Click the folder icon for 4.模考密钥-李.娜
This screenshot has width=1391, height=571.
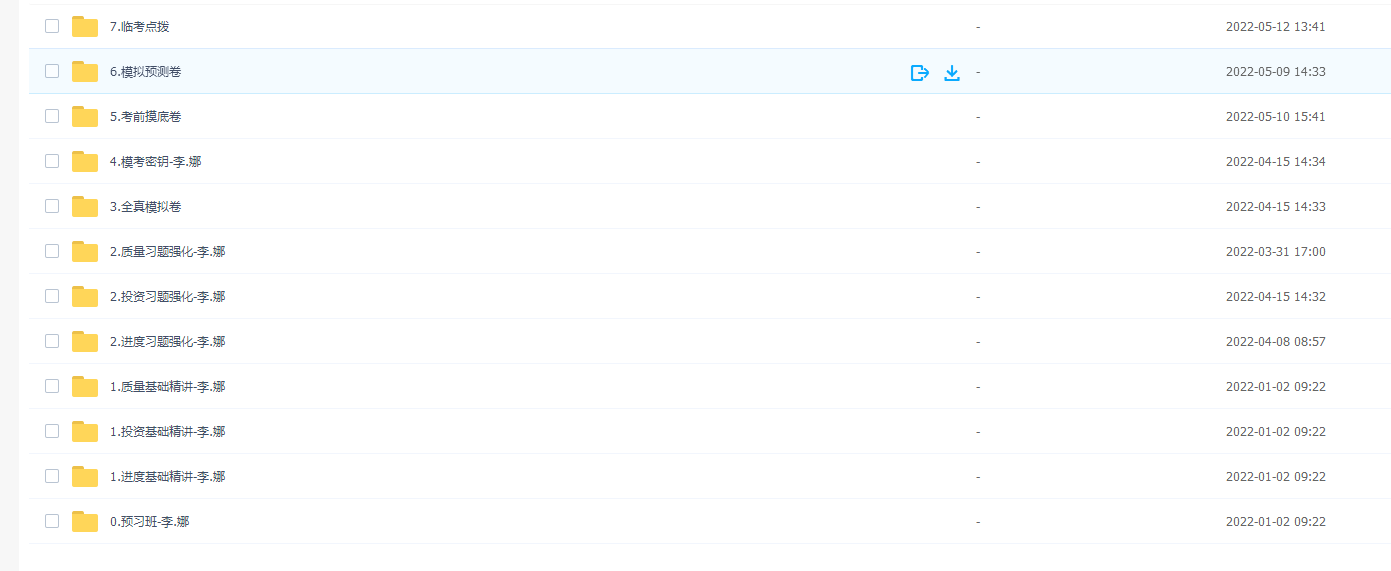(85, 161)
